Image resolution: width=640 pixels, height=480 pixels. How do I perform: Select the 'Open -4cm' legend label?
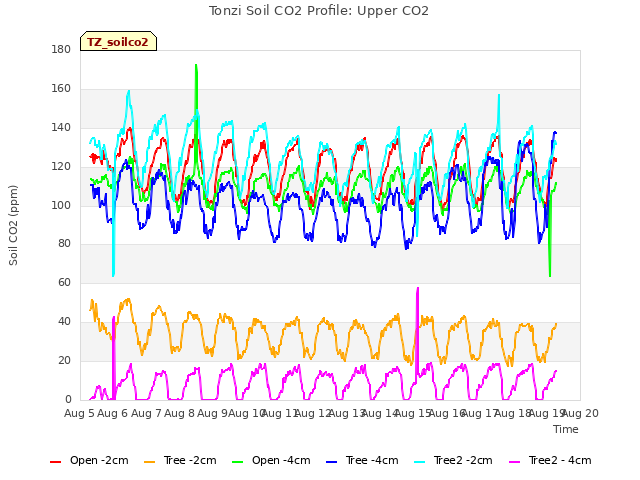[281, 460]
